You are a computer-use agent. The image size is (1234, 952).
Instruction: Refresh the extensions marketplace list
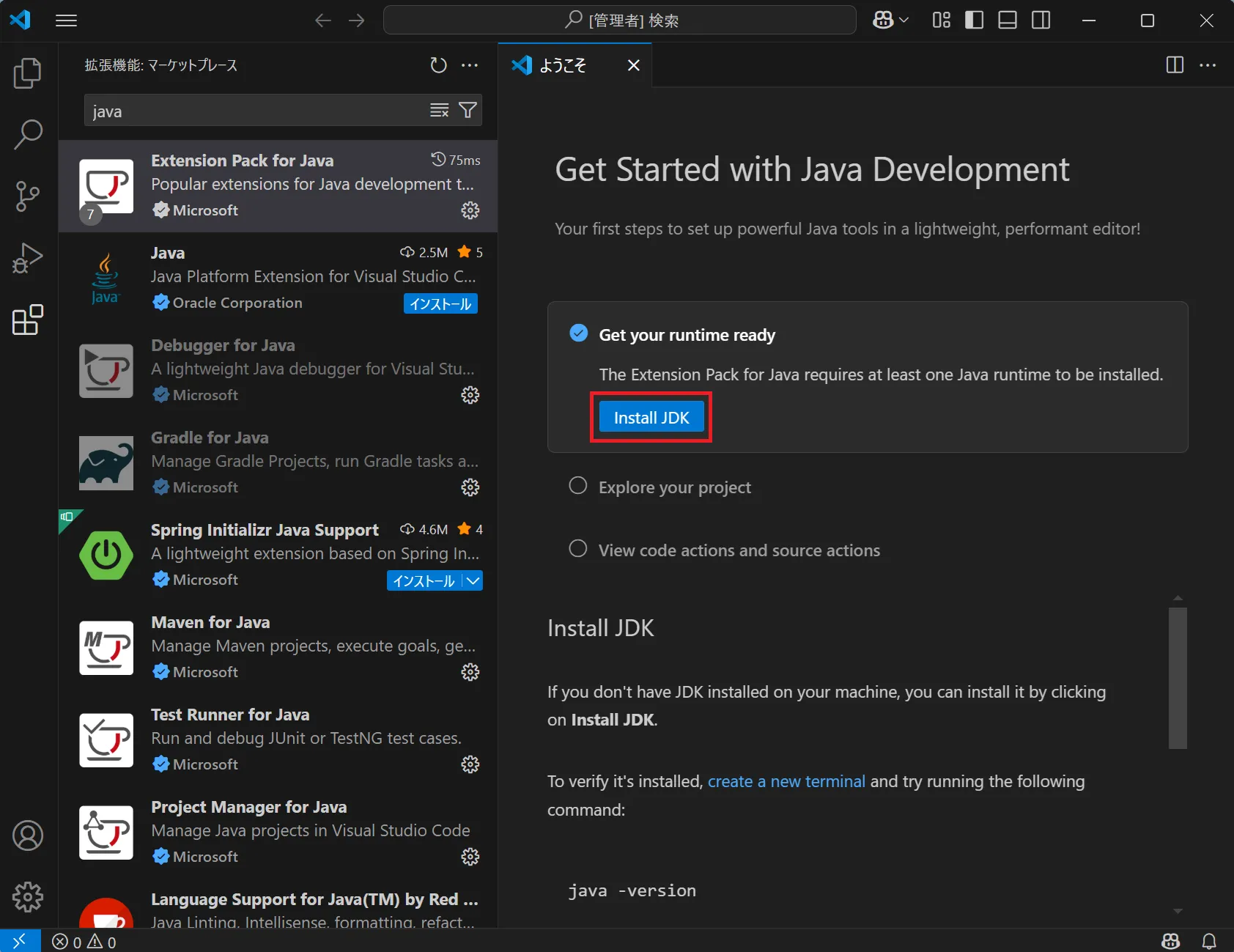(x=438, y=65)
